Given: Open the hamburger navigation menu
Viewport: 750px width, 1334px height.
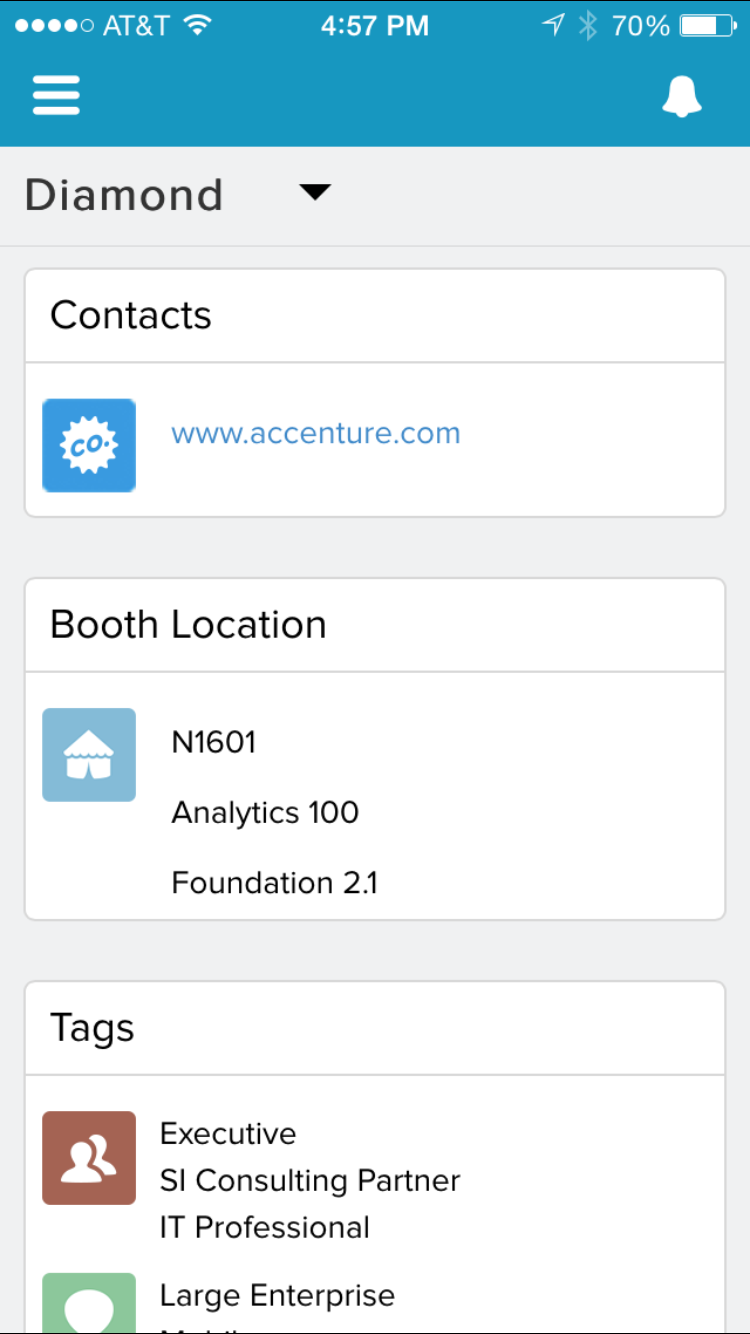Looking at the screenshot, I should point(56,97).
